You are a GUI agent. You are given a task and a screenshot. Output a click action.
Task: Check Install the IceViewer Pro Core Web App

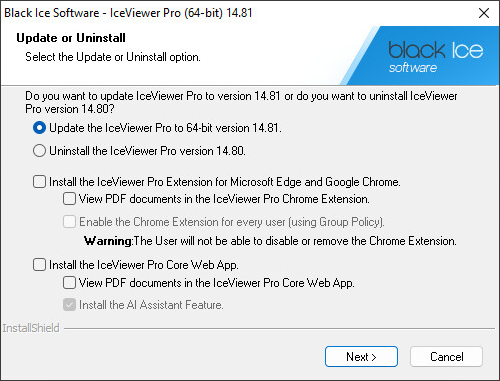coord(39,265)
